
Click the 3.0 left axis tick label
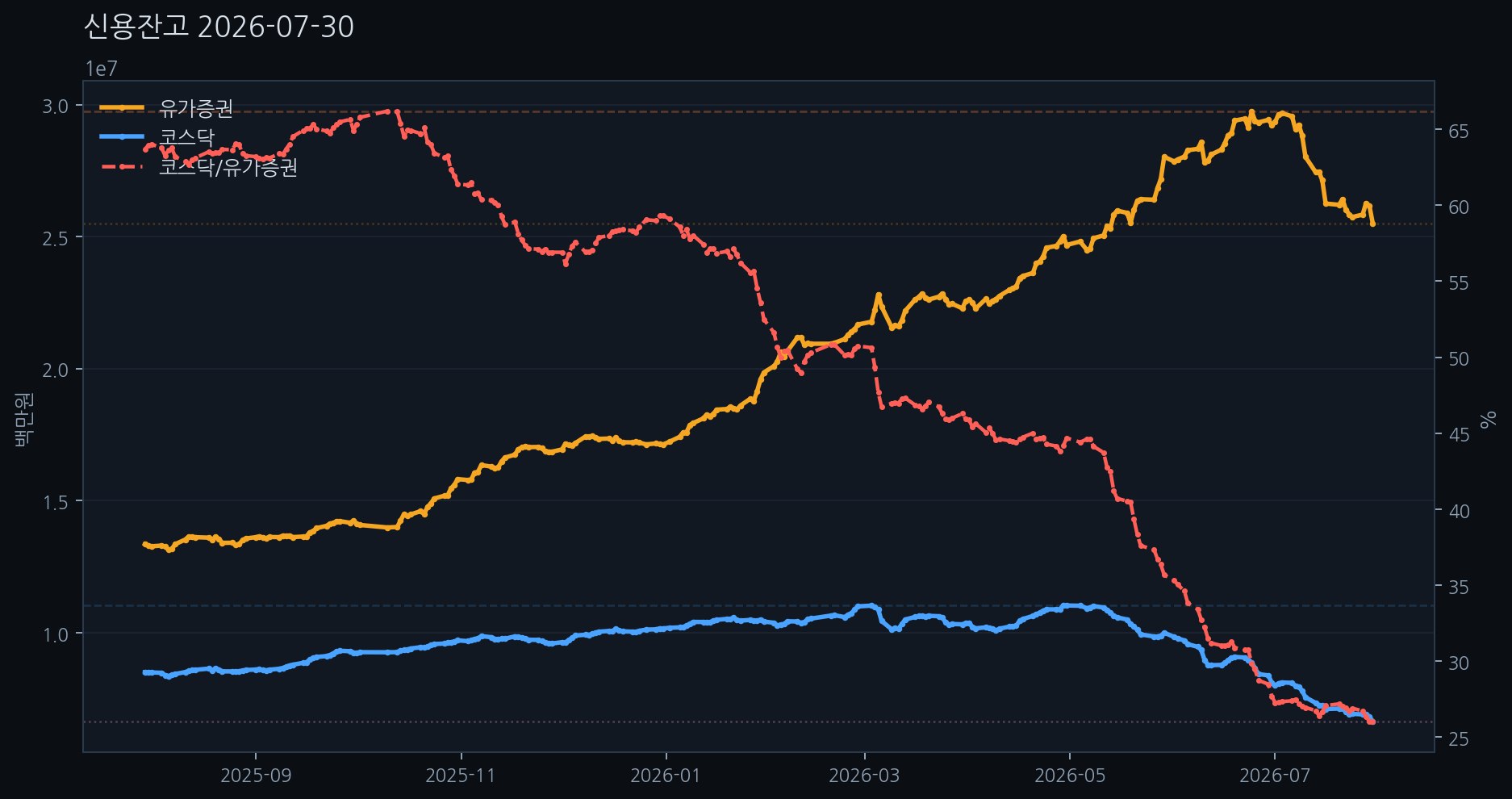tap(56, 106)
